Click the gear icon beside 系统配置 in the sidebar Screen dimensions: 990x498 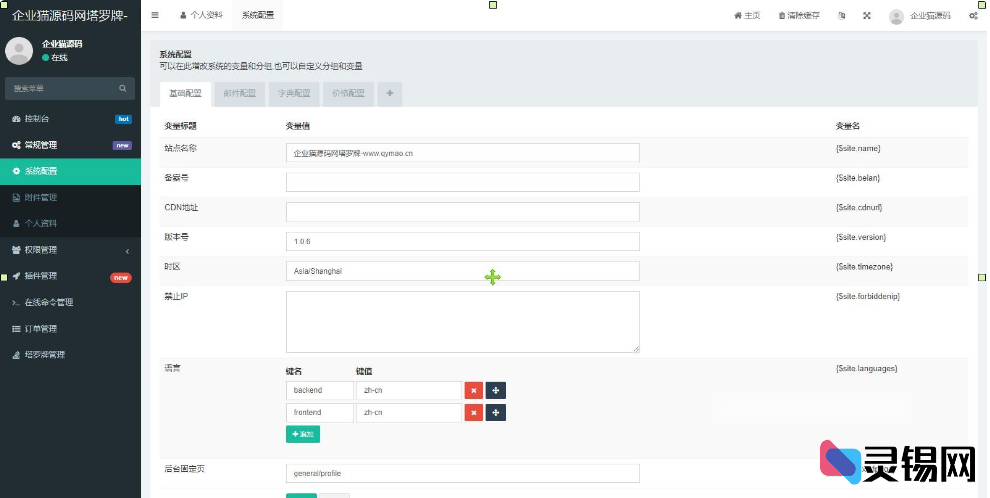pyautogui.click(x=16, y=171)
